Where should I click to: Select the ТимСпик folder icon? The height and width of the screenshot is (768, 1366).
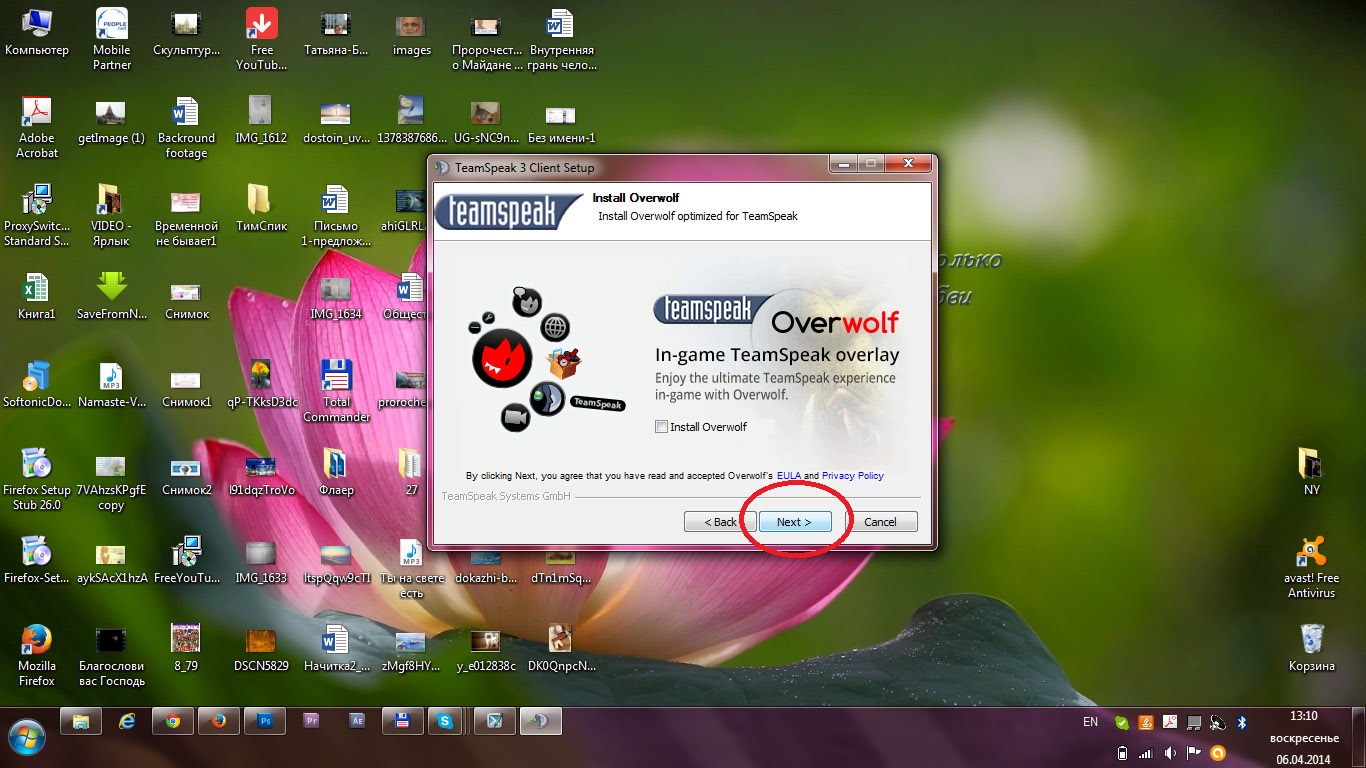click(x=261, y=208)
